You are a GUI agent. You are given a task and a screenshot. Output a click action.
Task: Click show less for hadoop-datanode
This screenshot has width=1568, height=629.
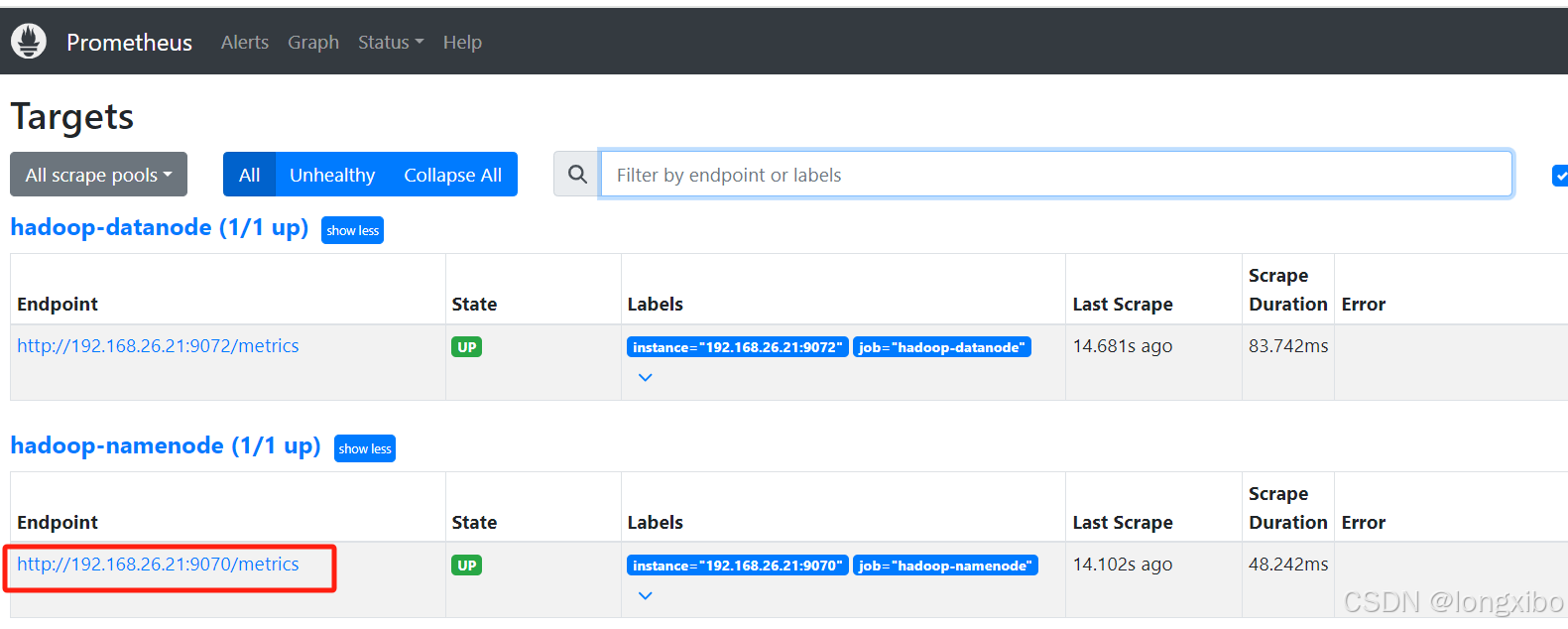[352, 230]
